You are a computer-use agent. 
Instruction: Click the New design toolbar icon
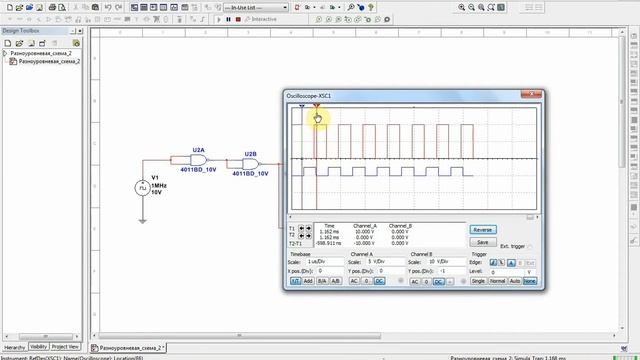coord(10,7)
